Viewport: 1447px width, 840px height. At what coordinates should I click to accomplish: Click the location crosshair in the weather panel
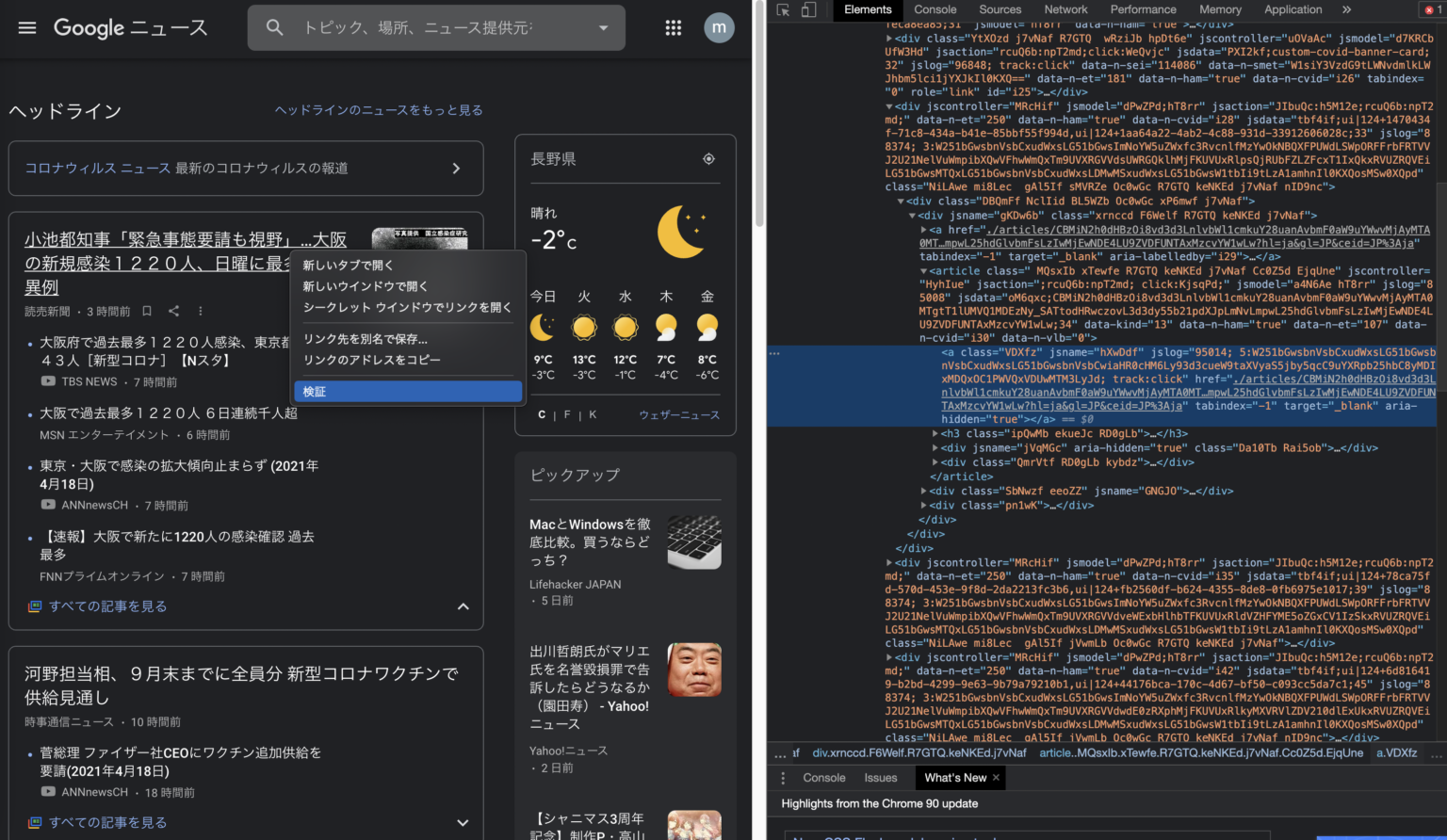pyautogui.click(x=709, y=159)
